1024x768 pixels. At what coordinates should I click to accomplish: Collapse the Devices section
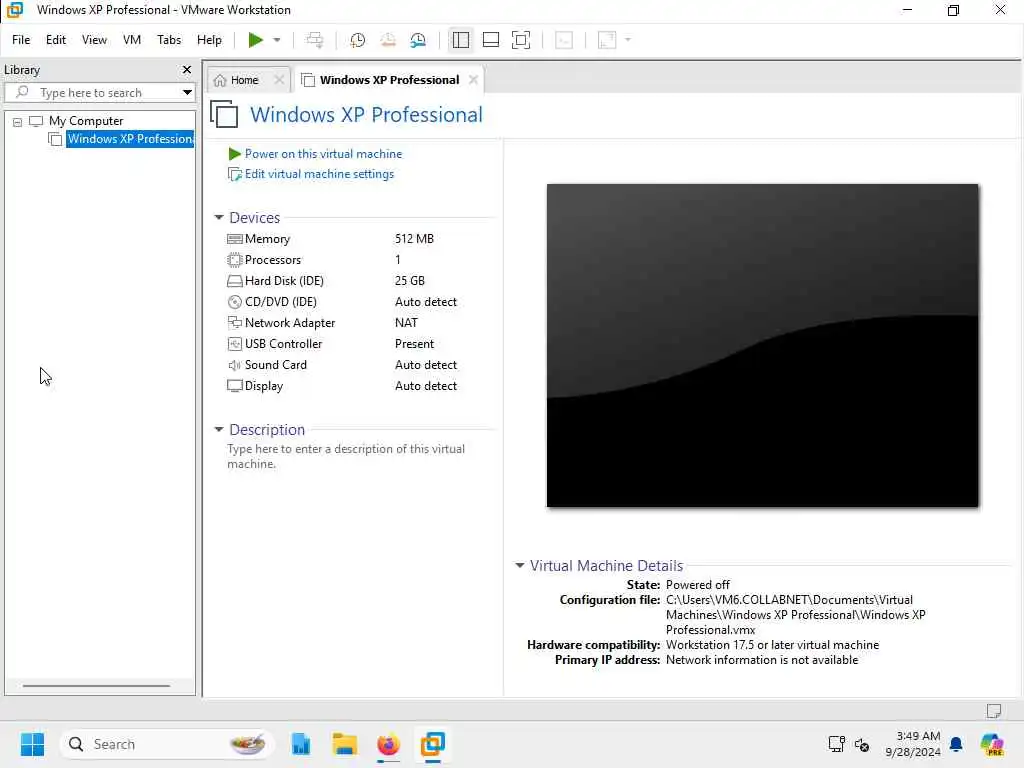pyautogui.click(x=219, y=217)
